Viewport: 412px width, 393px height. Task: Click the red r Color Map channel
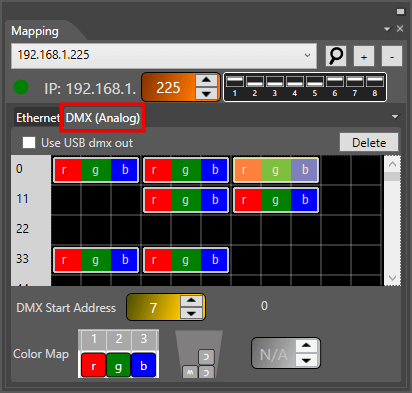point(94,366)
